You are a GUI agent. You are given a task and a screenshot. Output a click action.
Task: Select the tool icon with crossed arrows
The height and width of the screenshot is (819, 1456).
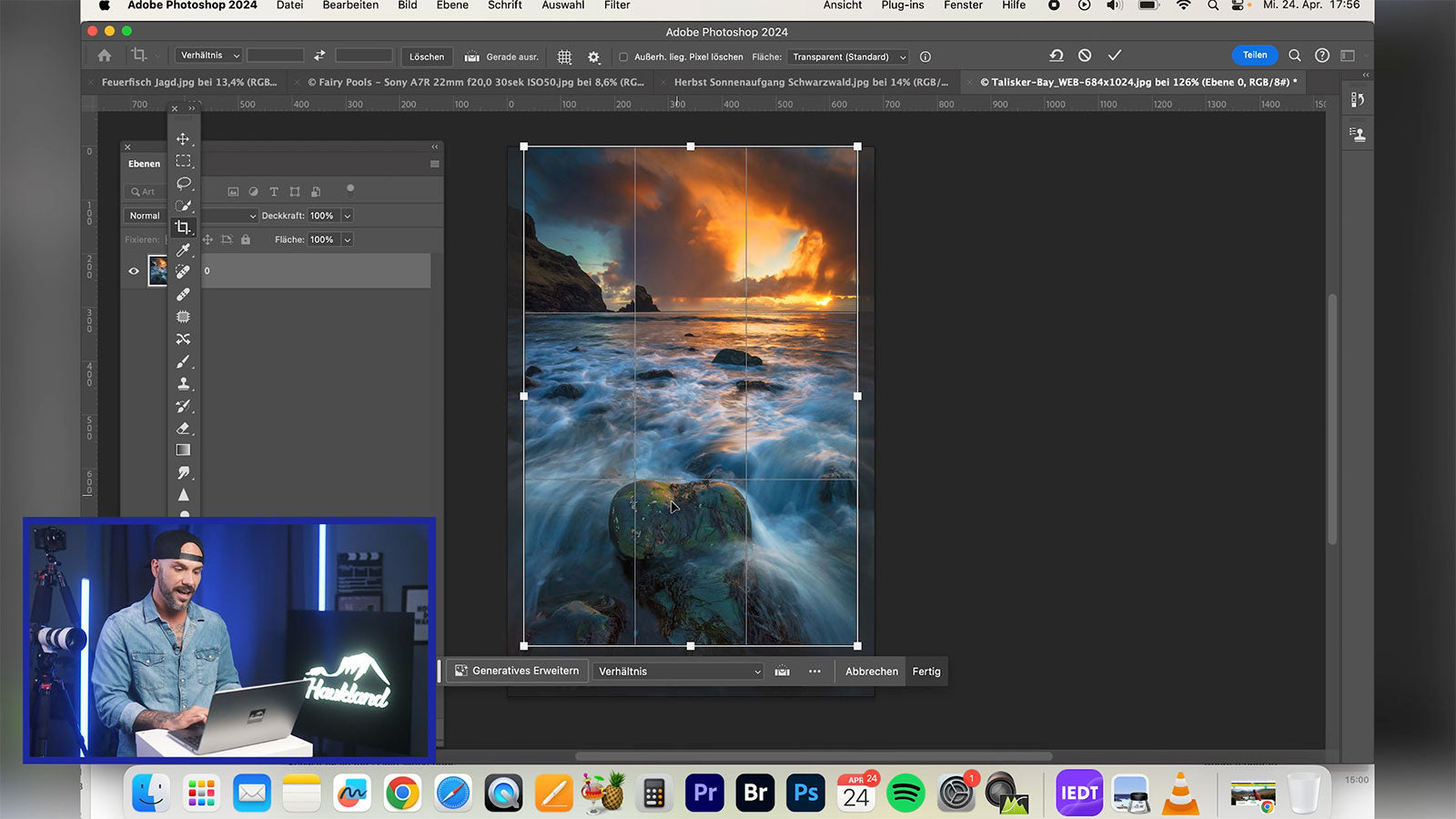point(183,339)
